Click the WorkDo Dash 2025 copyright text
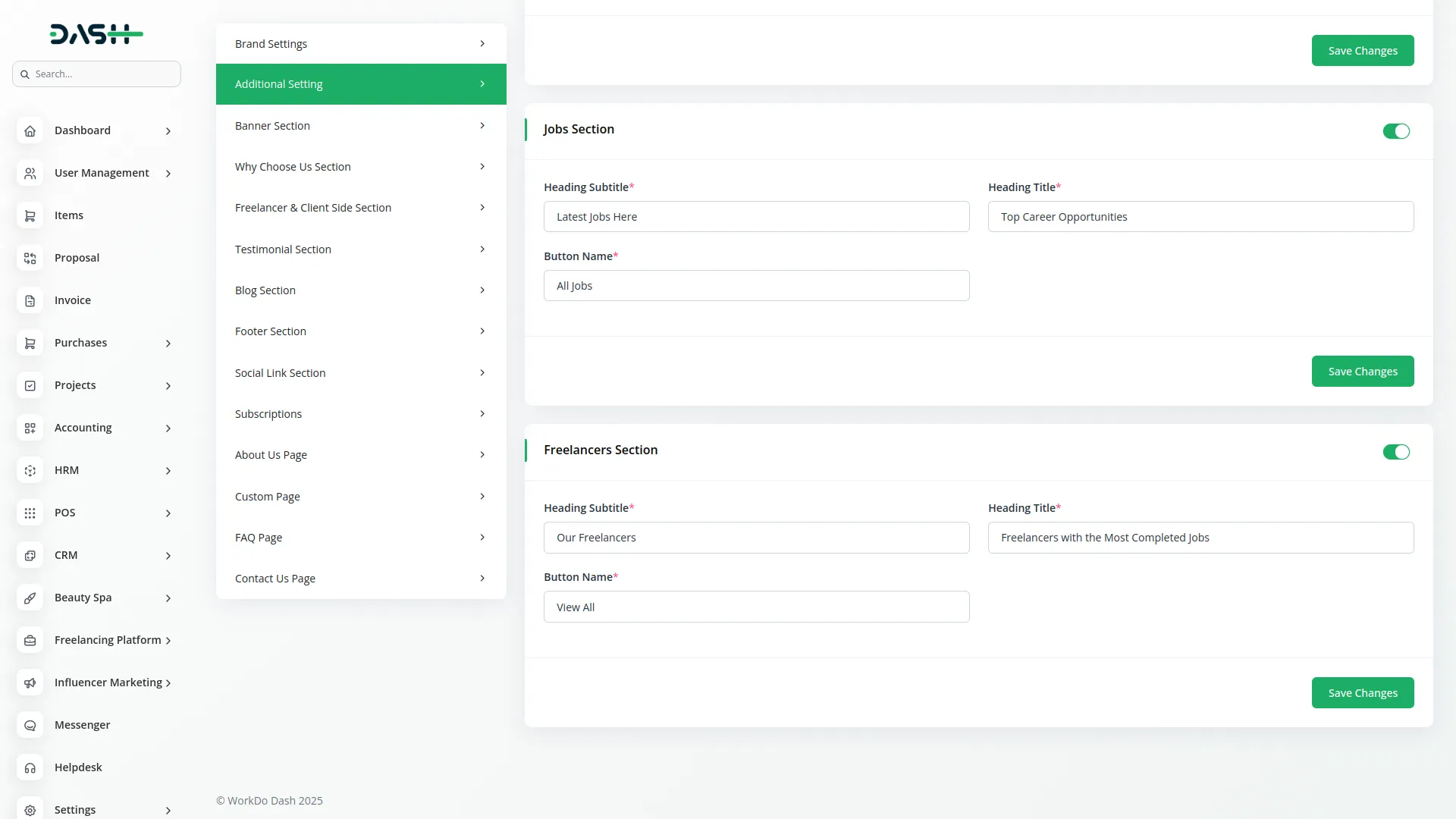The height and width of the screenshot is (819, 1456). tap(269, 800)
